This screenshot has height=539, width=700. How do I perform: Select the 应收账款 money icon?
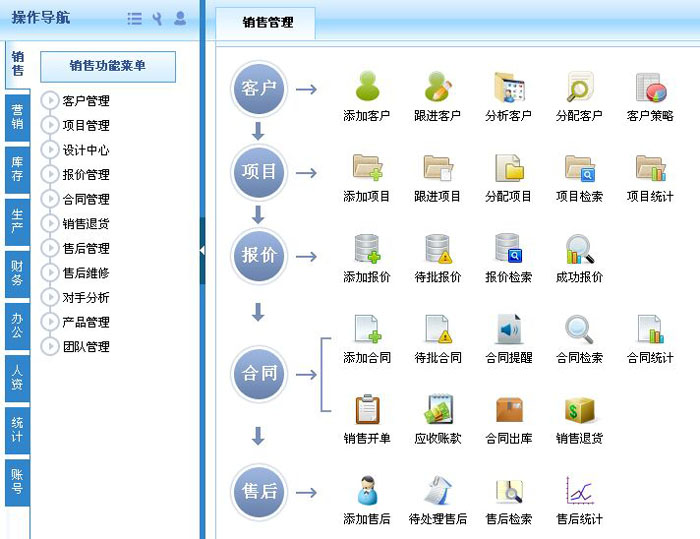(x=438, y=410)
